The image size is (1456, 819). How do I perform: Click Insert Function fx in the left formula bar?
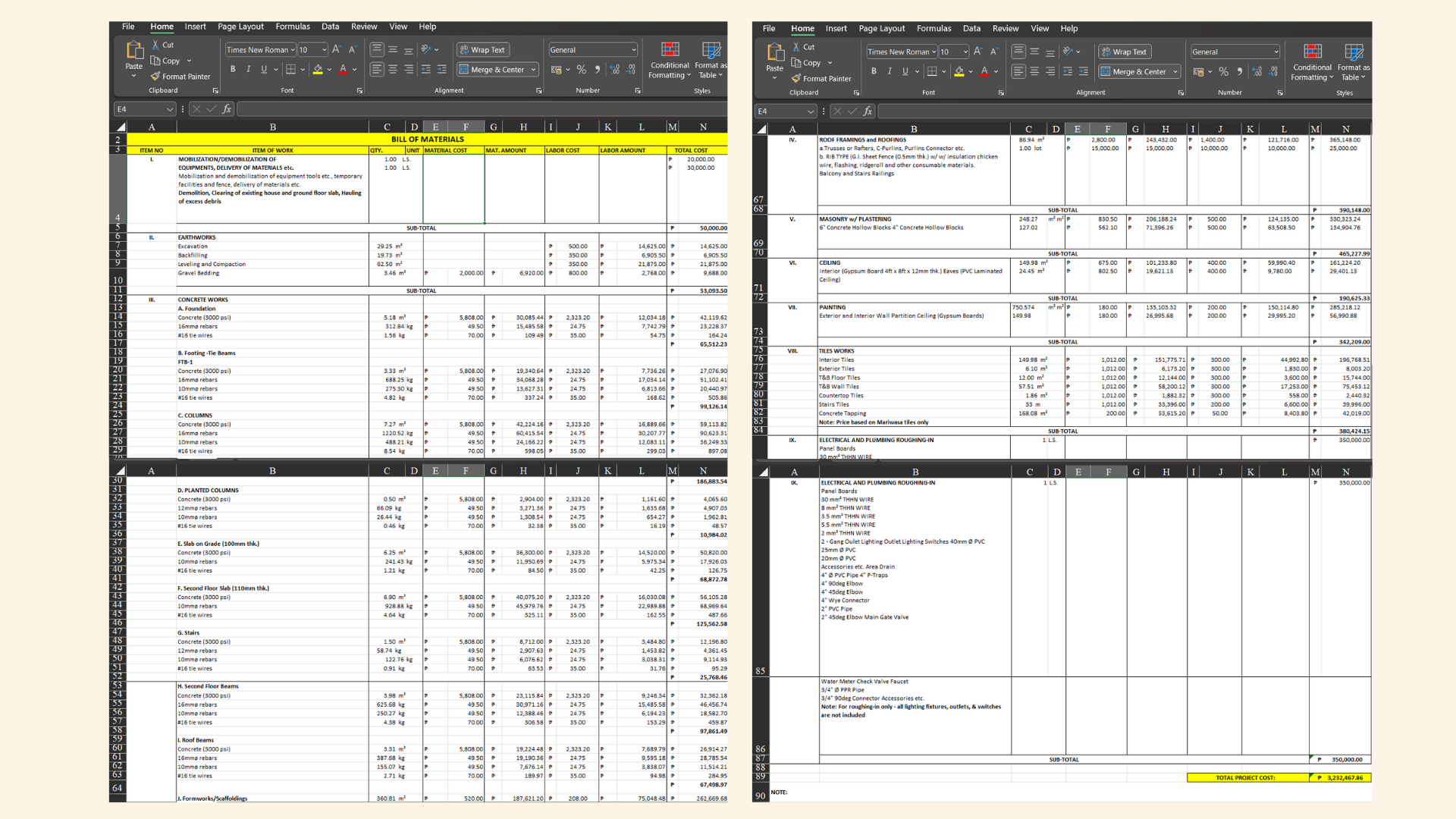click(x=227, y=109)
